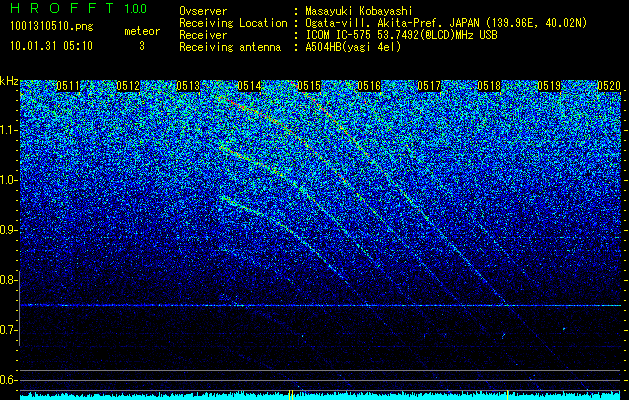
Task: Click the cyan signal-level strip at bottom
Action: point(320,396)
